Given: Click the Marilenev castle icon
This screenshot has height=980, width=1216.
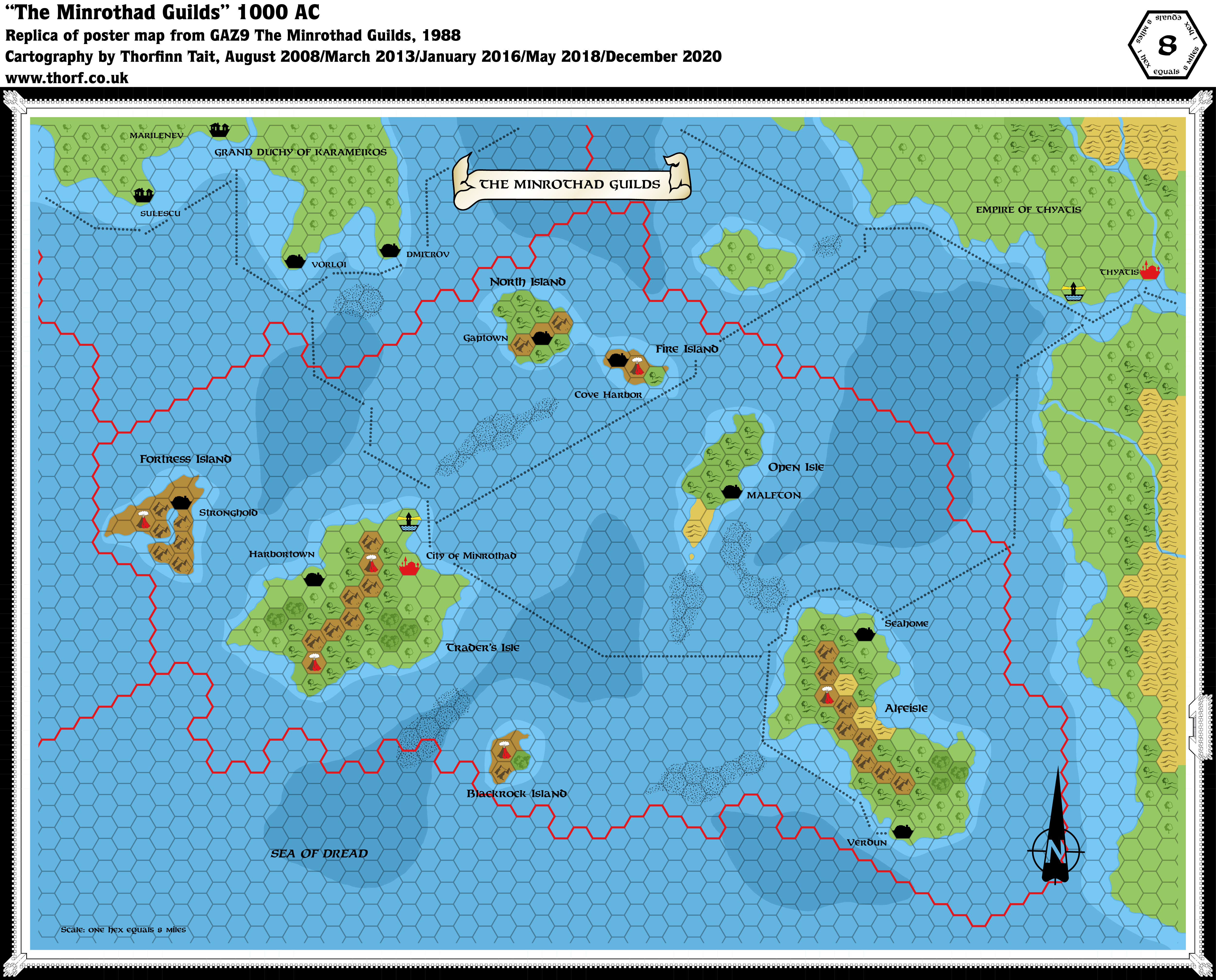Looking at the screenshot, I should pos(219,130).
